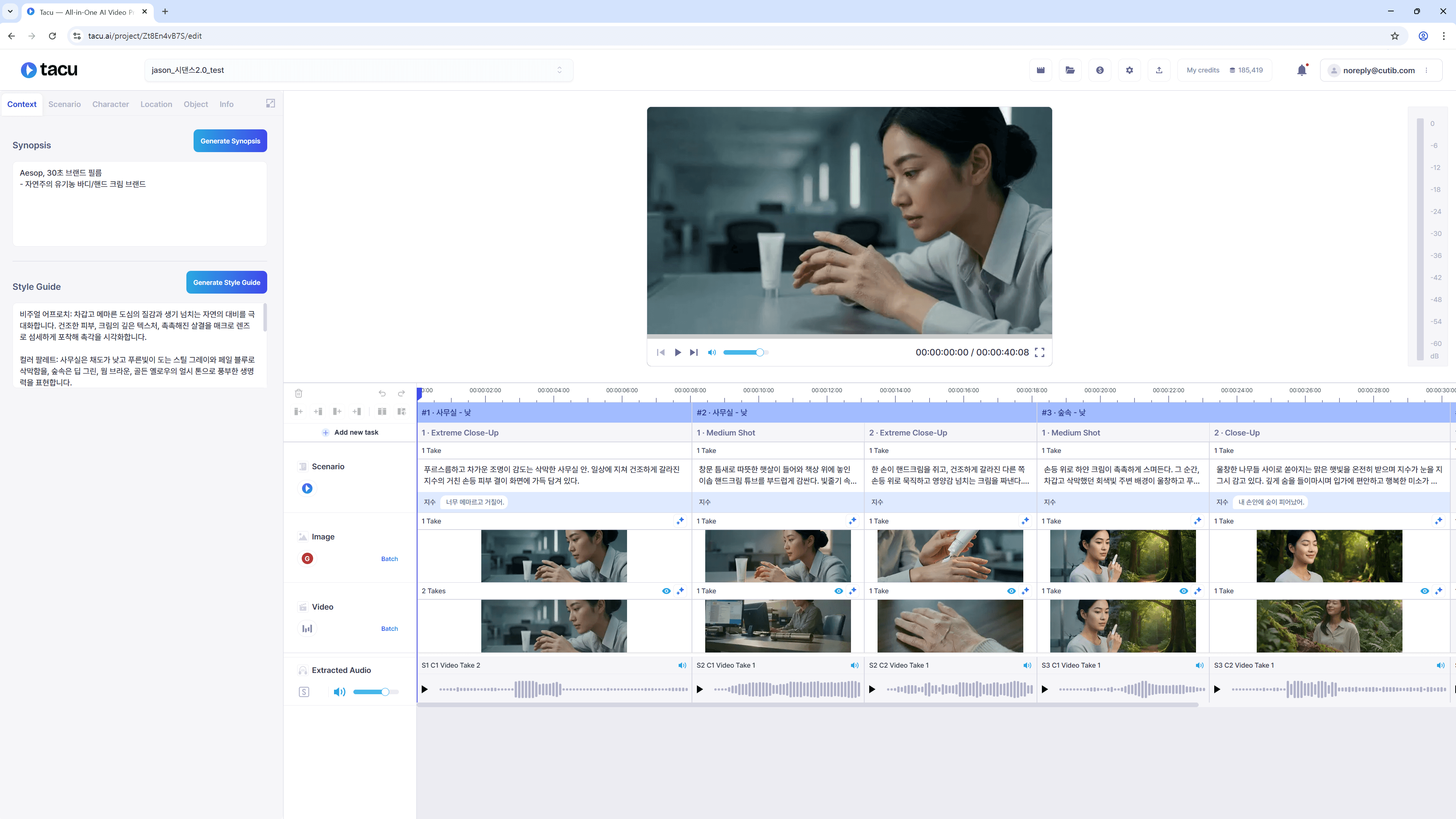Open the credits coin icon in the header

[1099, 70]
